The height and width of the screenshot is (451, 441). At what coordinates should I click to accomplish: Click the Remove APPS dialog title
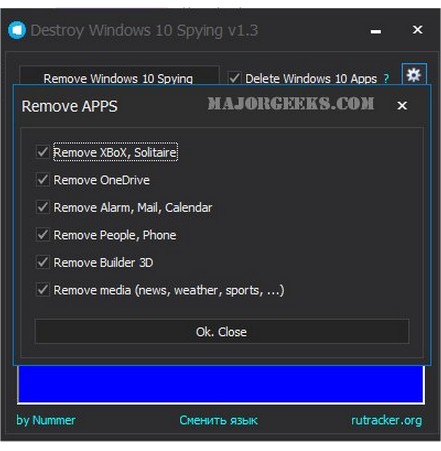click(x=69, y=106)
